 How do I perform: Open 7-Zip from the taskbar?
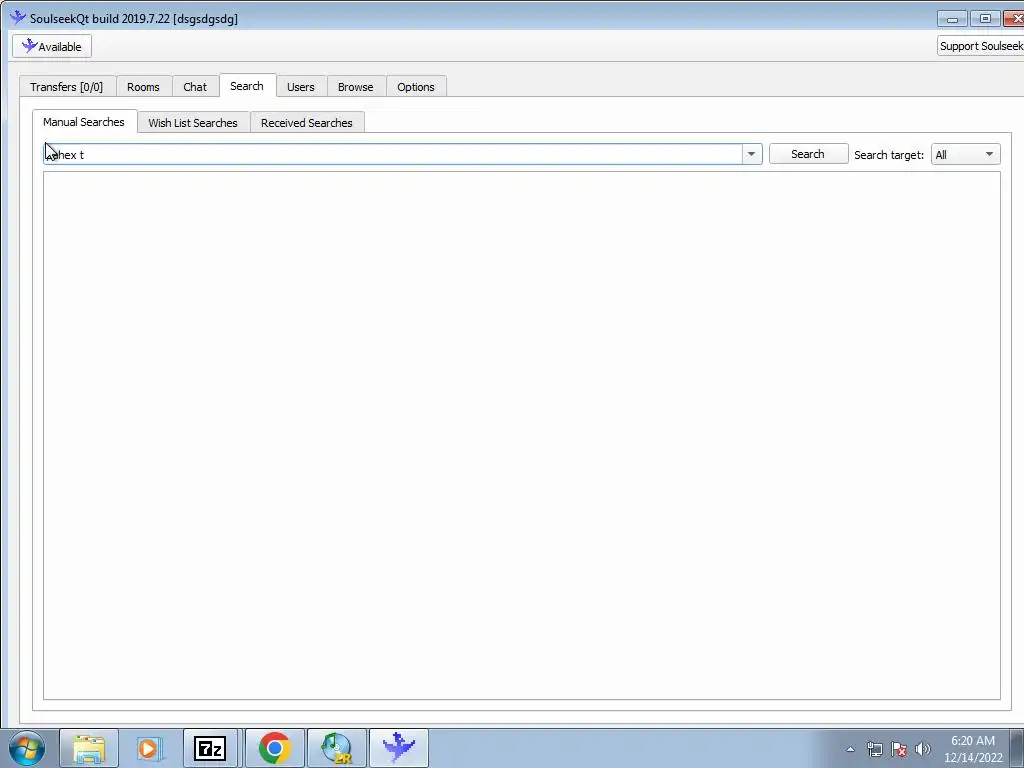pos(210,748)
